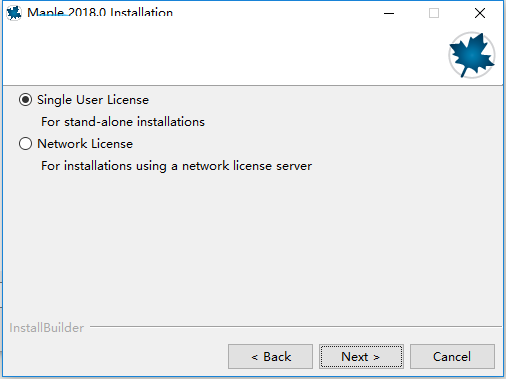Screen dimensions: 506x379
Task: Select the Single User License radio button
Action: tap(25, 100)
